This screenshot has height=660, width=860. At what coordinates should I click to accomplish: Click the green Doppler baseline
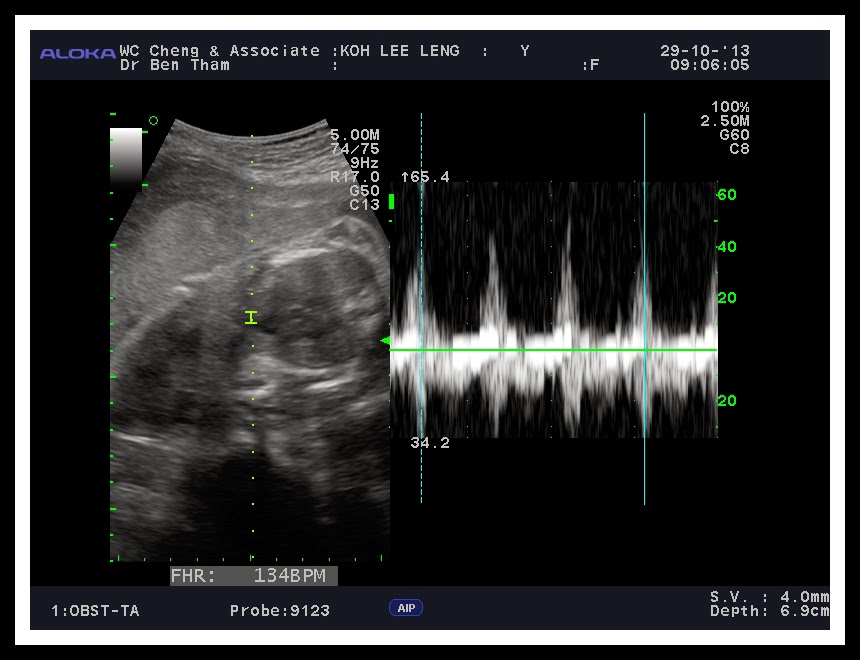point(553,349)
